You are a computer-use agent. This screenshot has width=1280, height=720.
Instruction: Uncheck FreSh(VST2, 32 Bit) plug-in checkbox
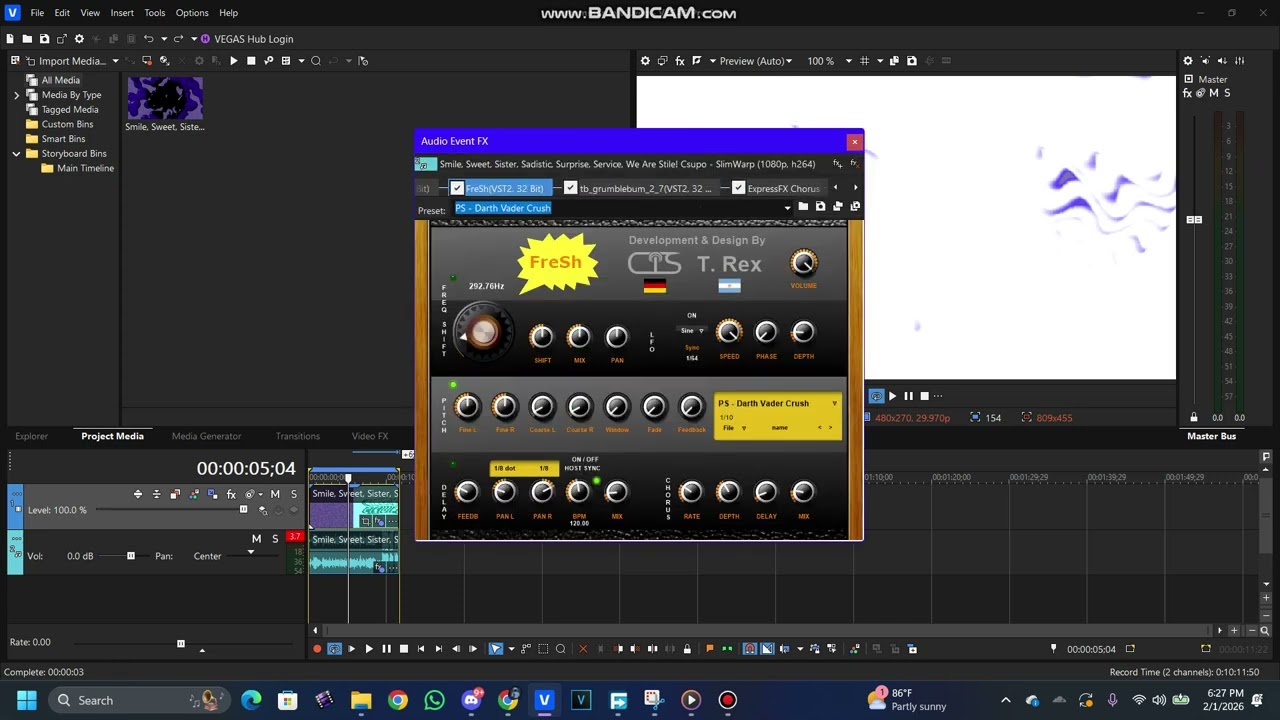click(x=457, y=188)
